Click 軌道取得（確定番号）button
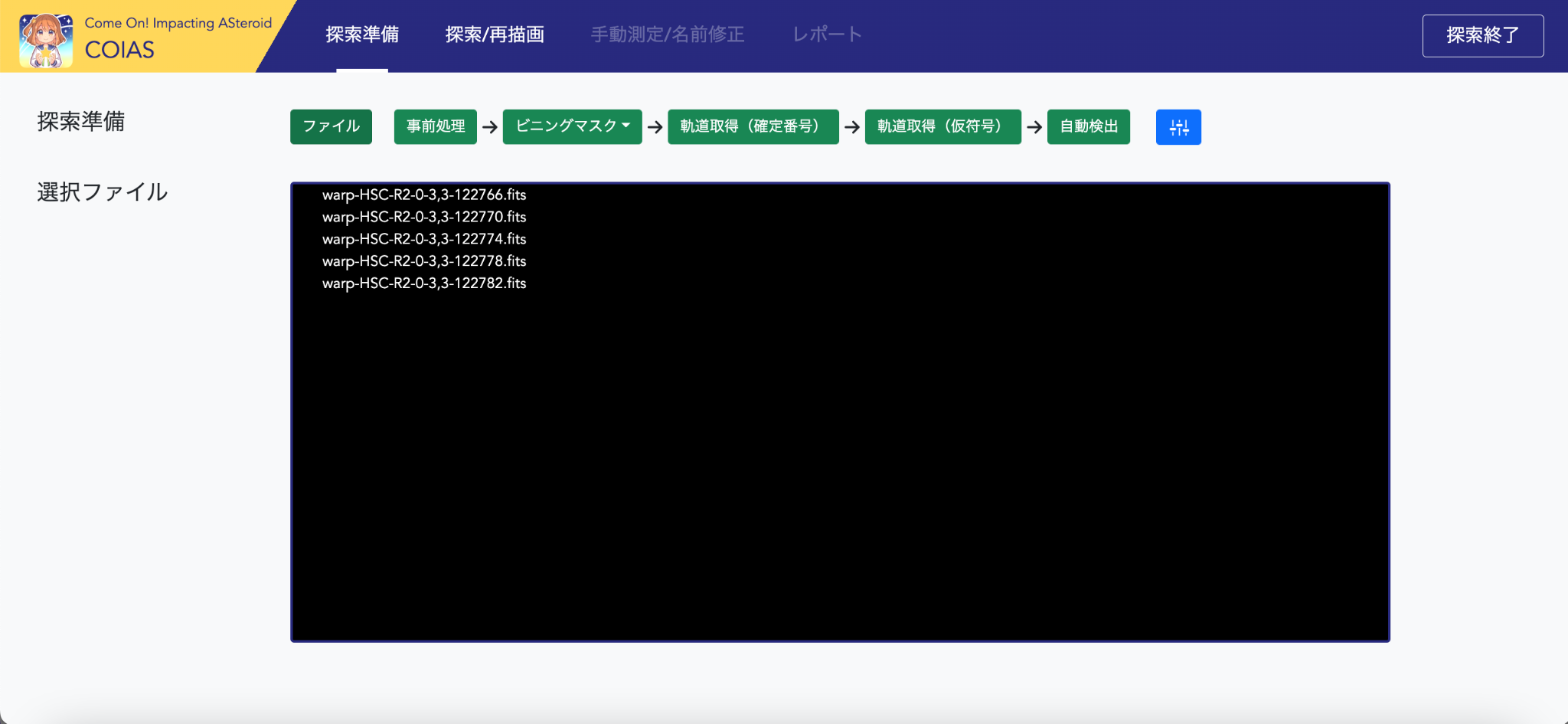 753,126
